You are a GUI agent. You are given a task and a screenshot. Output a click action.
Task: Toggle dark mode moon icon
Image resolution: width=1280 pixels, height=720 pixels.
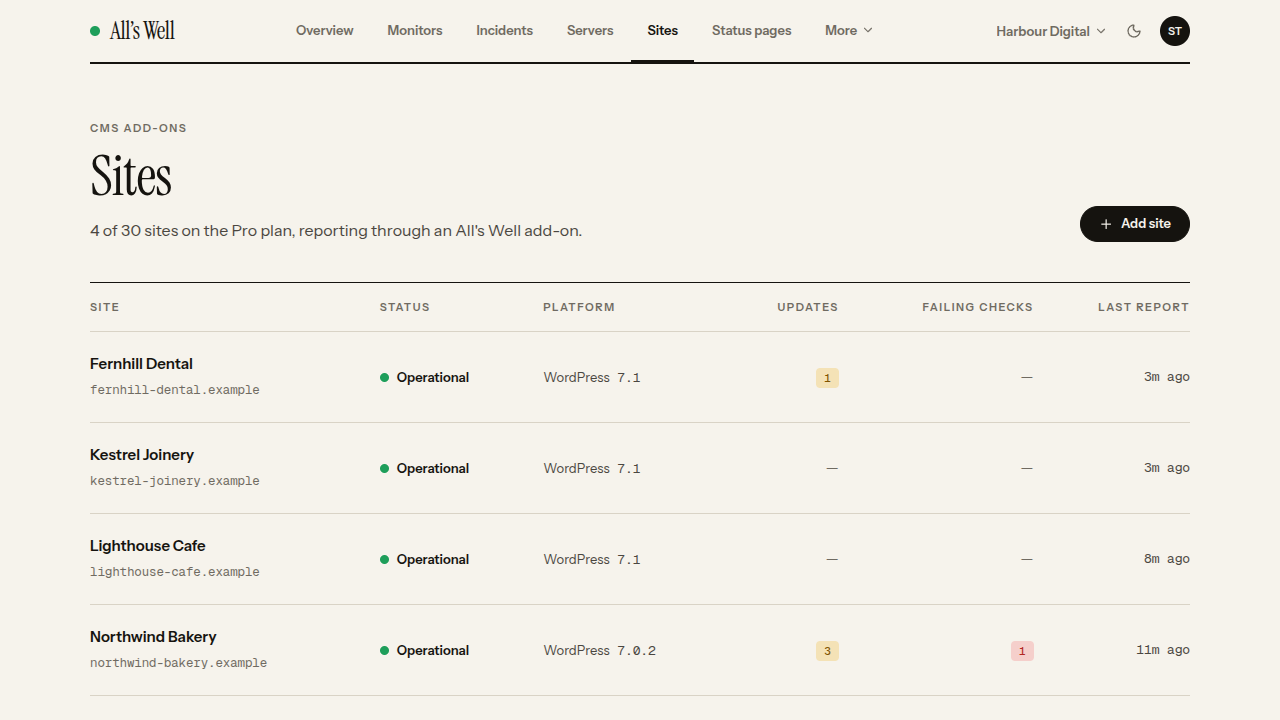(x=1134, y=31)
